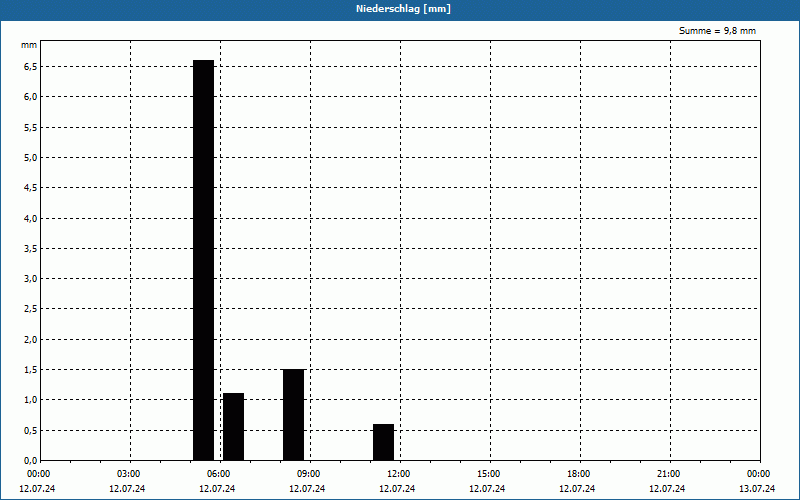800x500 pixels.
Task: Click the 0,5 y-axis value
Action: point(31,430)
